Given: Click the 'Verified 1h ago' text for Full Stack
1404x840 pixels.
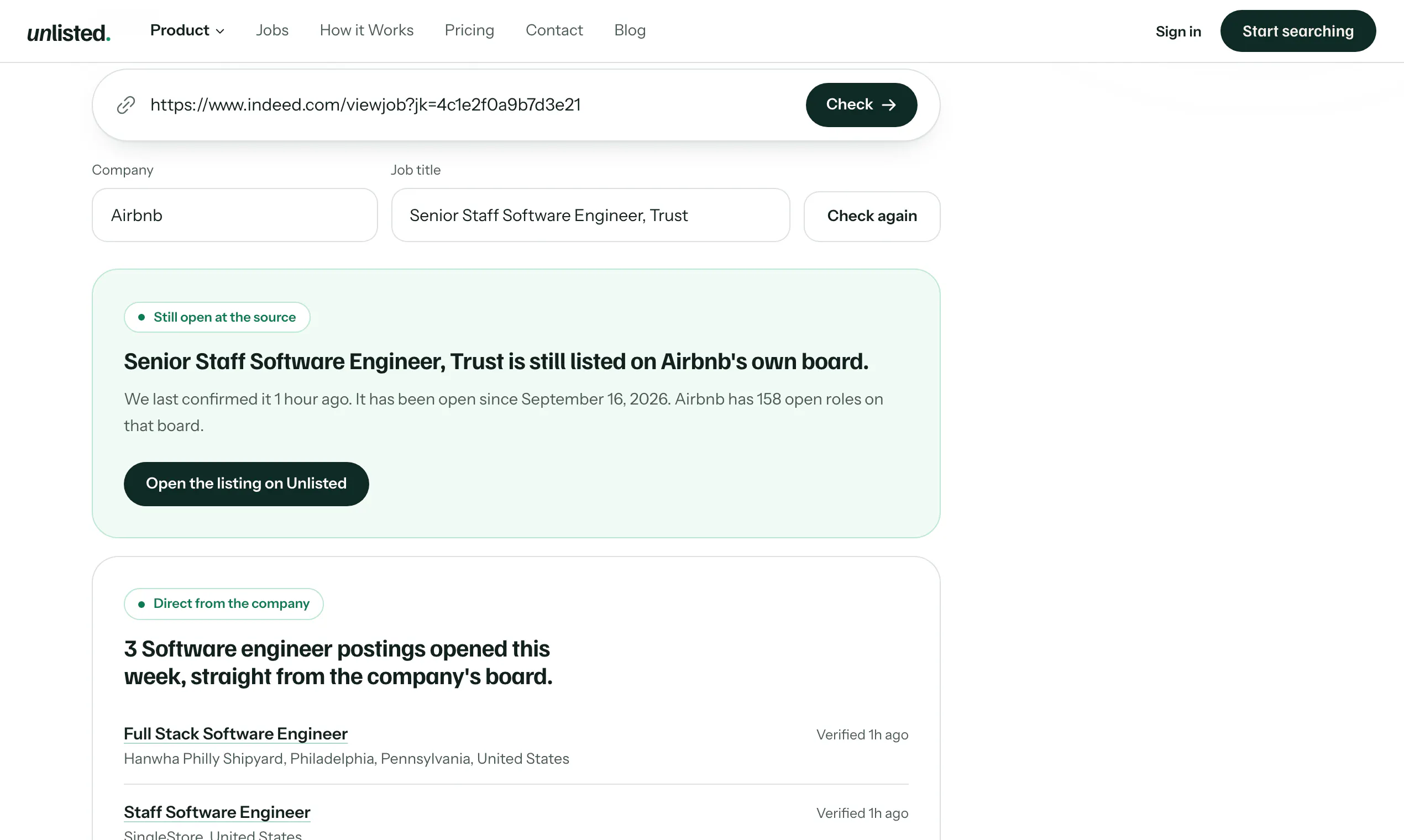Looking at the screenshot, I should (862, 734).
